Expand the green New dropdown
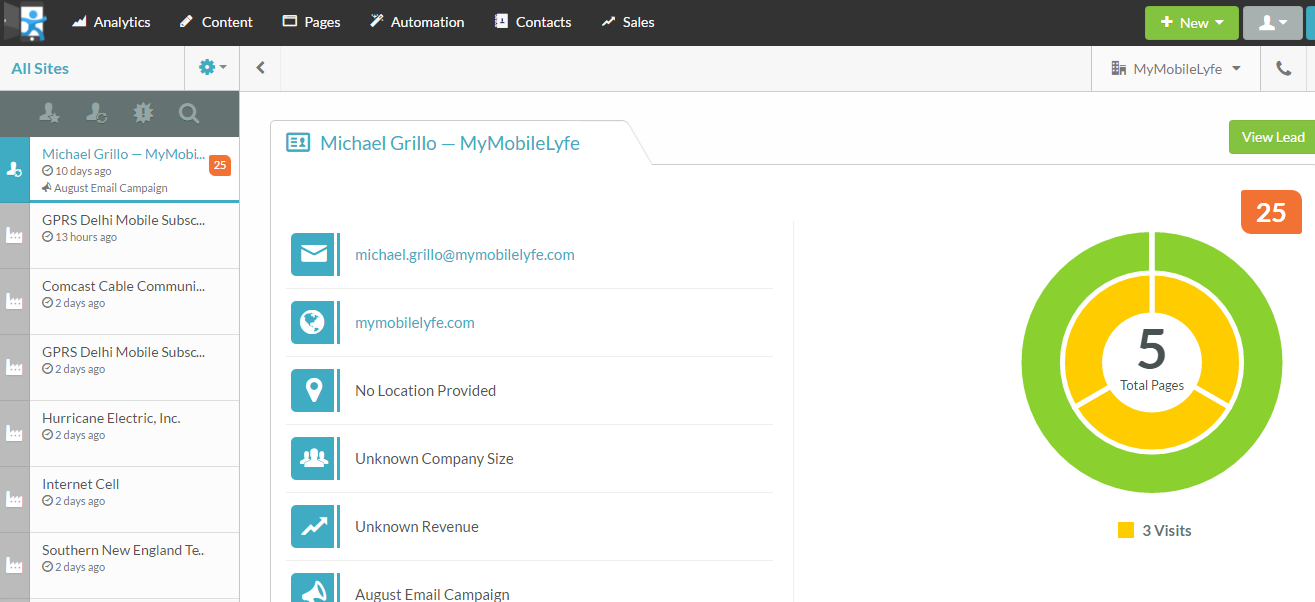This screenshot has height=602, width=1315. pos(1192,23)
